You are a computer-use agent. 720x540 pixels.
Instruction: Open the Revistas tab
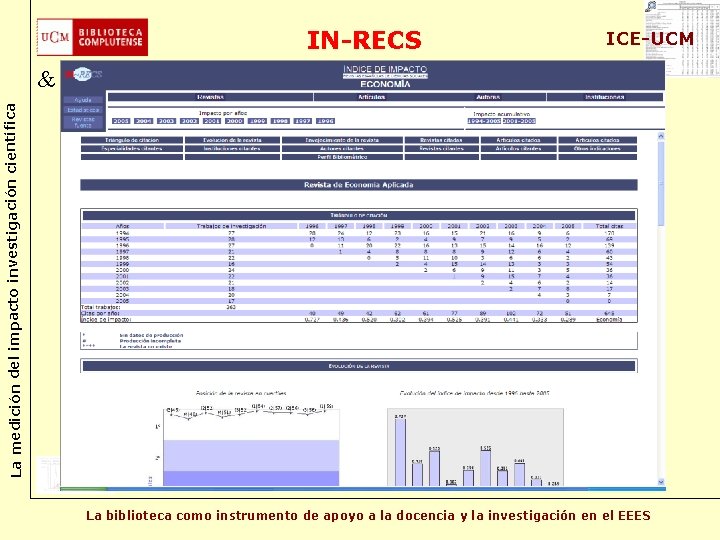coord(210,97)
